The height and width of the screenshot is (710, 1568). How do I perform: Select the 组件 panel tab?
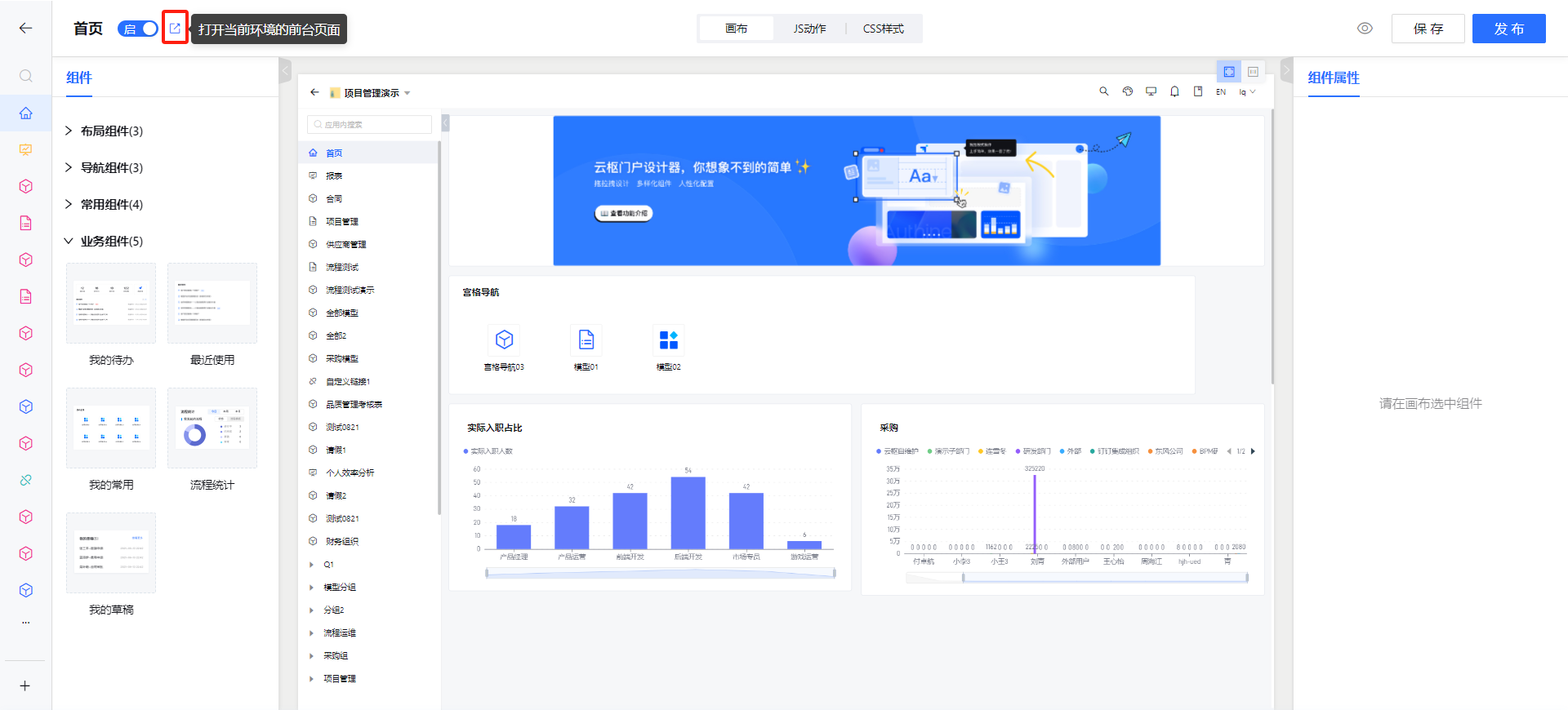coord(79,78)
